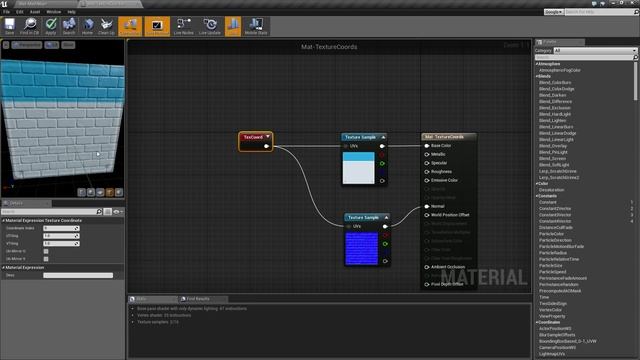Click the Show button in preview viewport
This screenshot has height=360, width=640.
pos(68,45)
